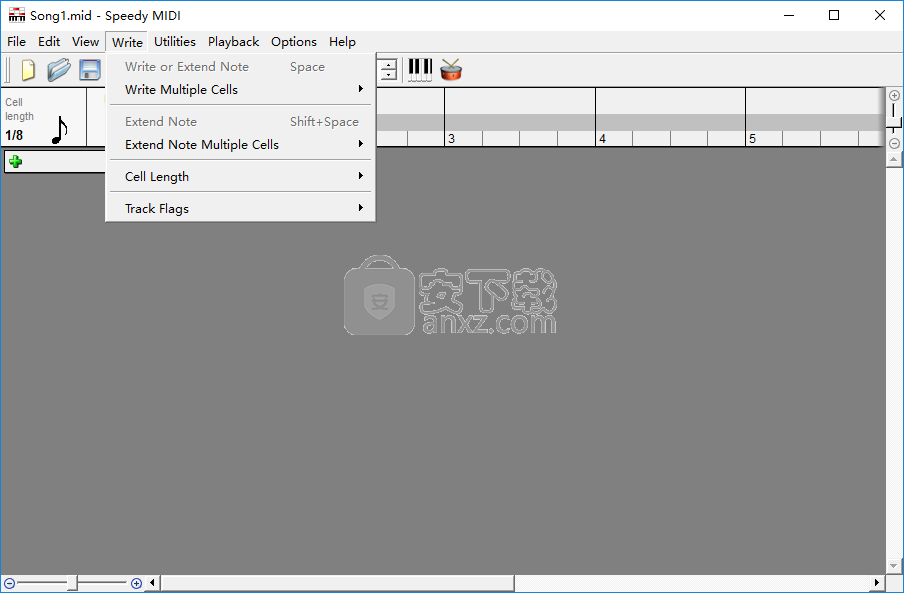The height and width of the screenshot is (593, 904).
Task: Expand Extend Note Multiple Cells submenu
Action: pyautogui.click(x=242, y=145)
